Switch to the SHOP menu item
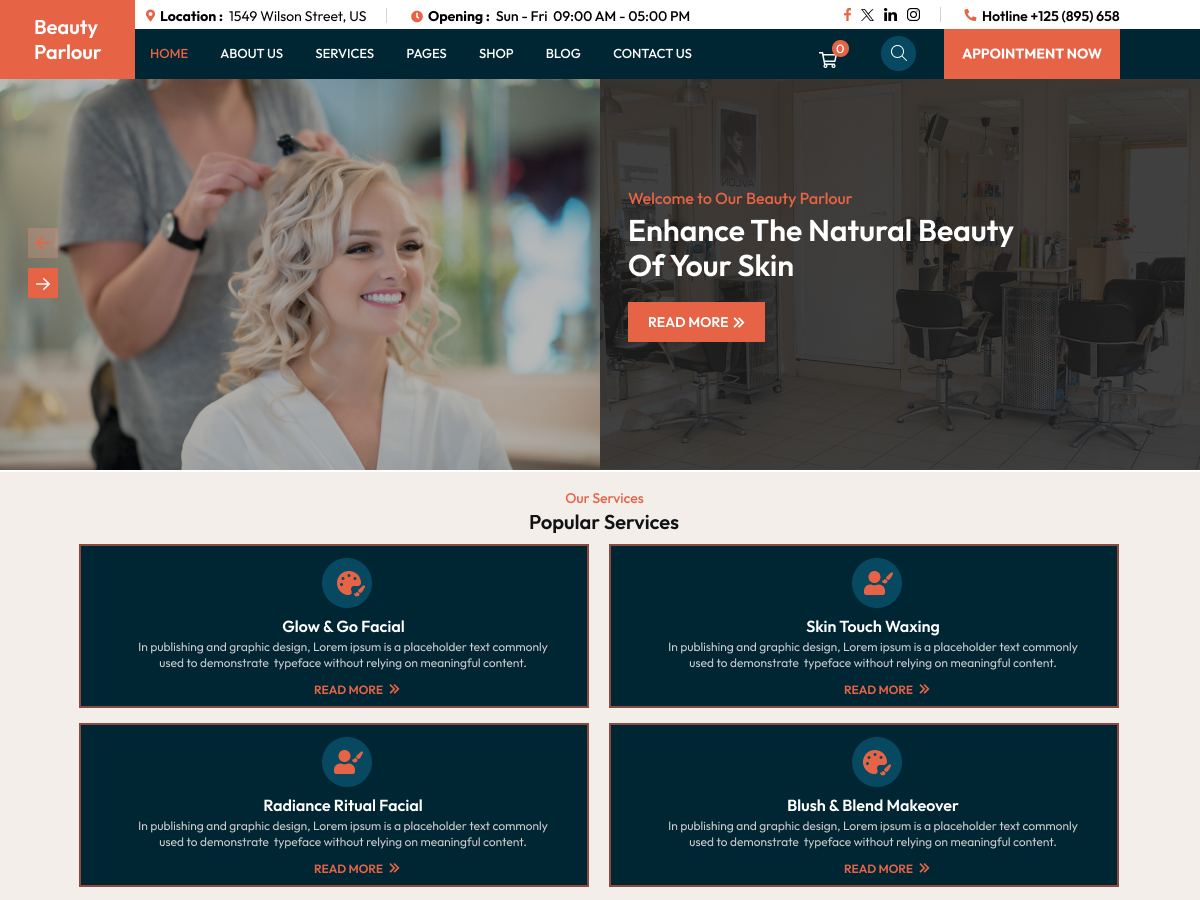The image size is (1200, 900). point(496,53)
